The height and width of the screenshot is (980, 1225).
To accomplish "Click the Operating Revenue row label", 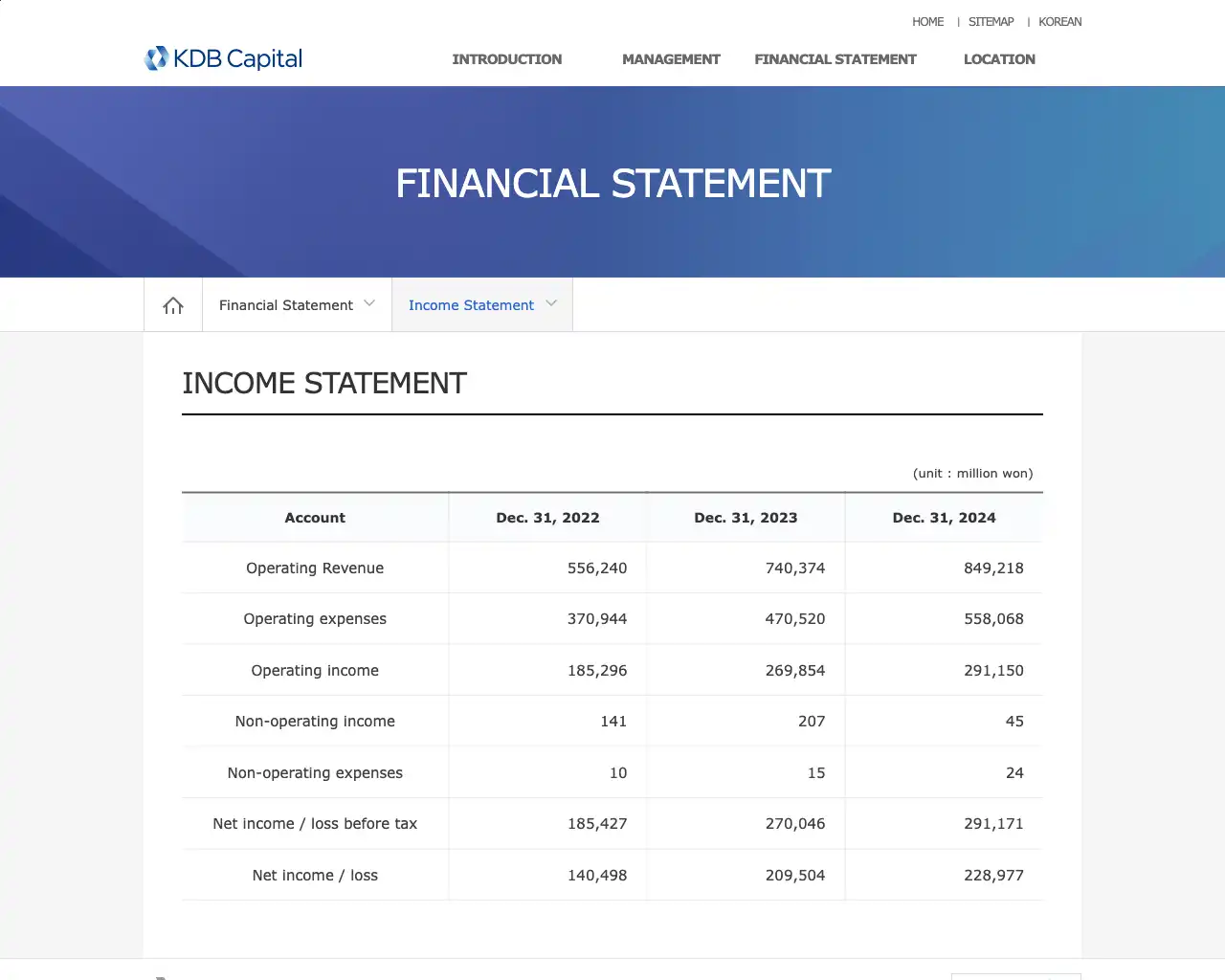I will pyautogui.click(x=315, y=568).
